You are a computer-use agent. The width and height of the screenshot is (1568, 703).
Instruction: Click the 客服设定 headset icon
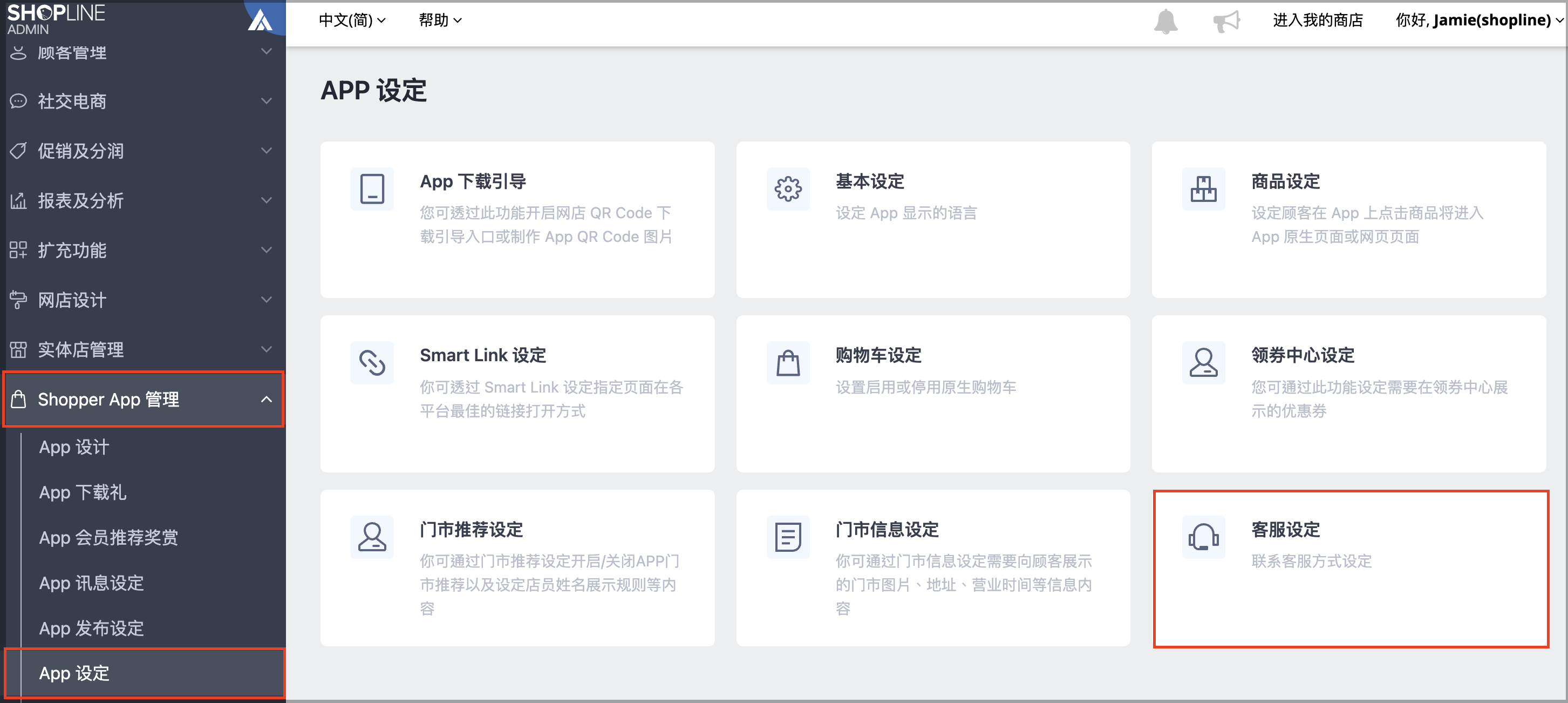pyautogui.click(x=1203, y=537)
